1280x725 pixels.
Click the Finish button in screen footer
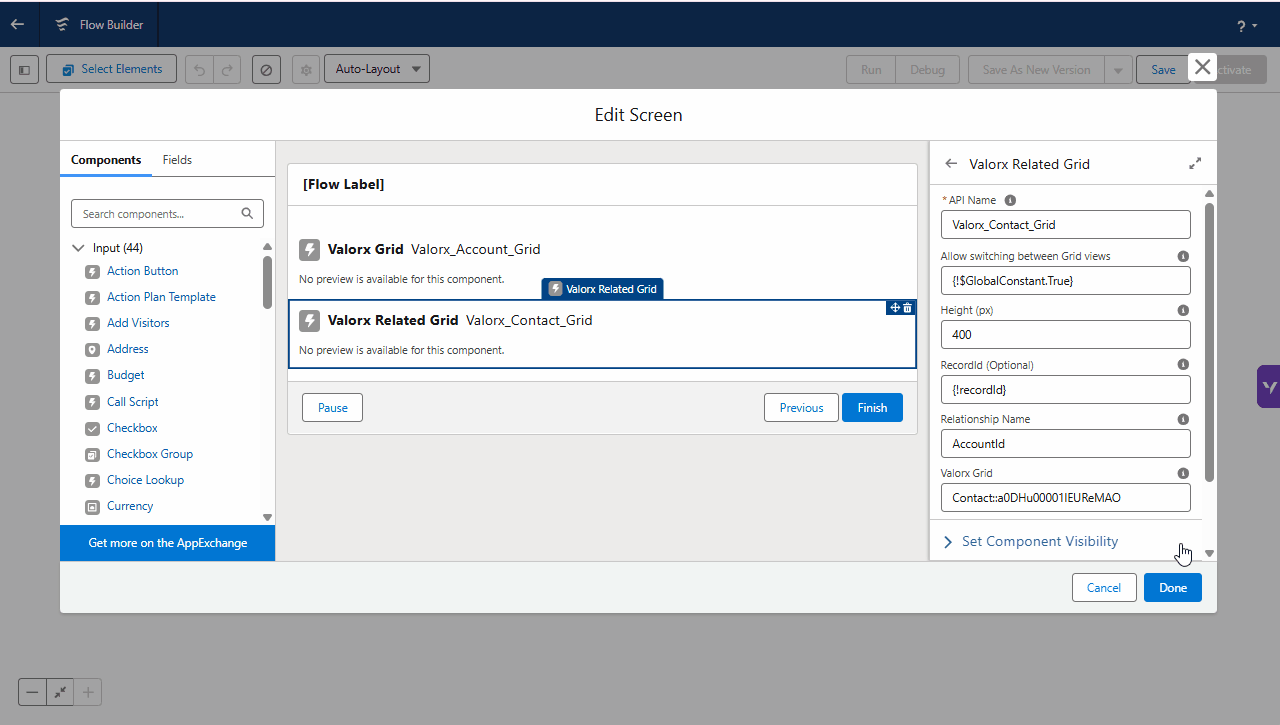(872, 407)
